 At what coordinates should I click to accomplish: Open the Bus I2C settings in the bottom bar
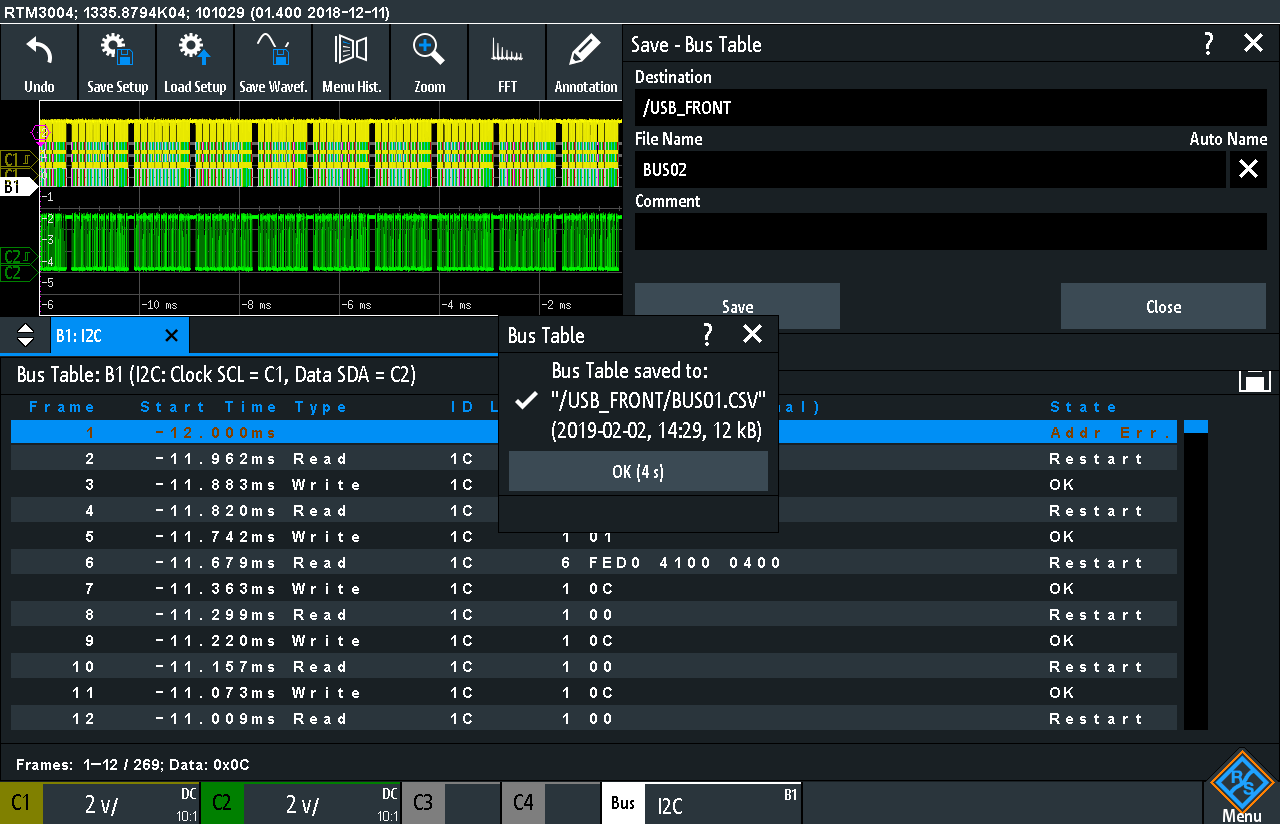coord(700,803)
